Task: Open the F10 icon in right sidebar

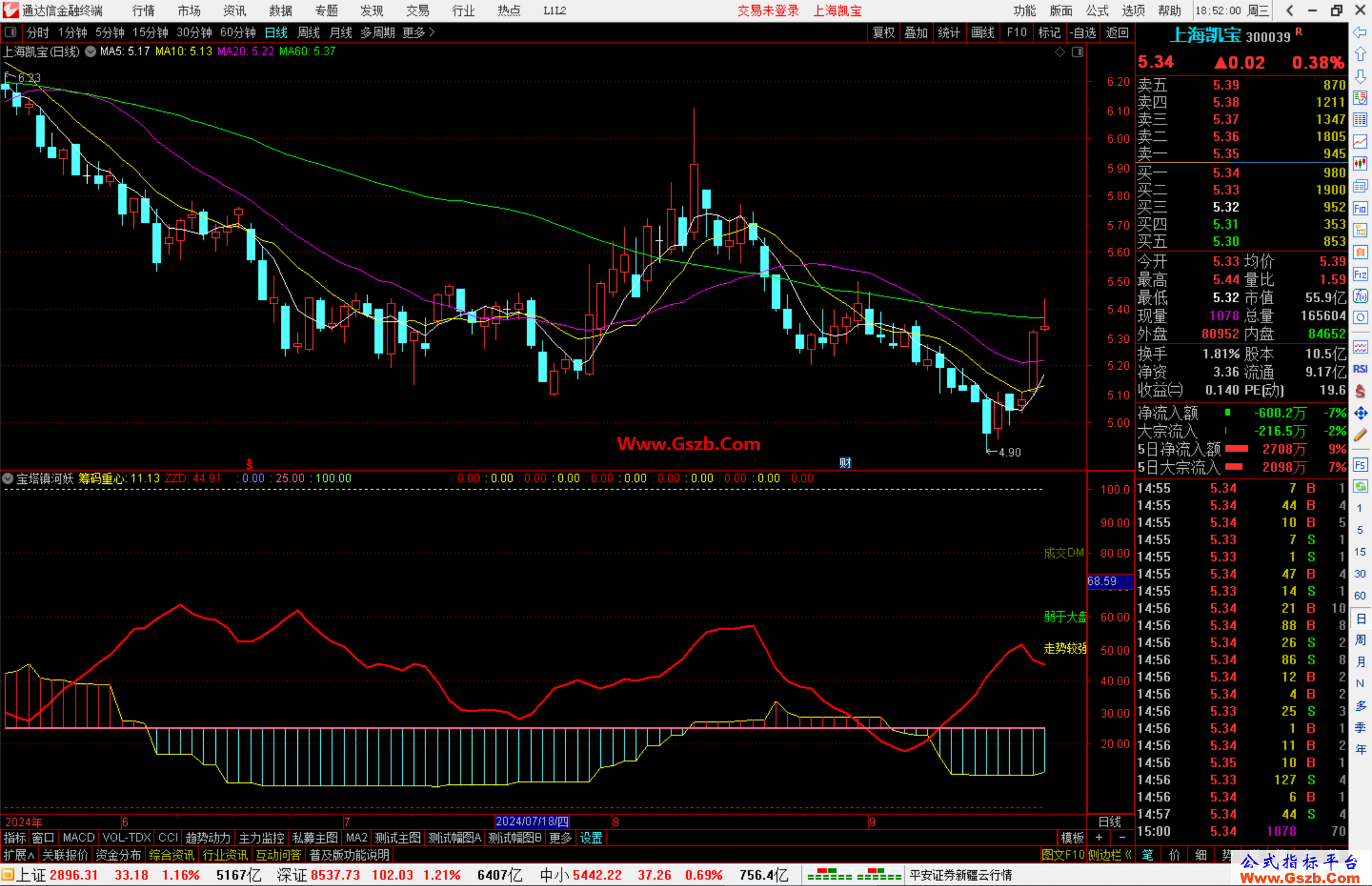Action: [x=1360, y=208]
